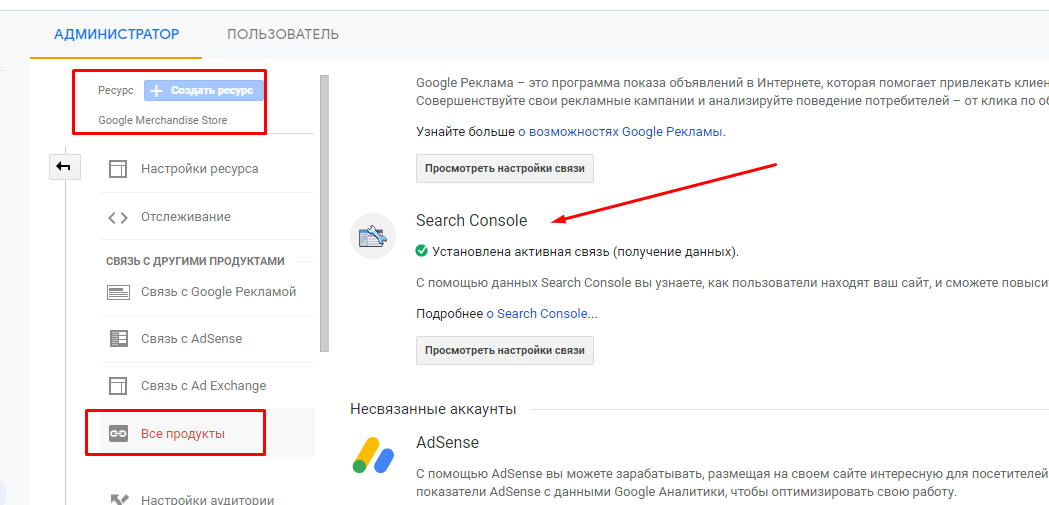The width and height of the screenshot is (1049, 505).
Task: Click the Установлена активная связь status text
Action: pyautogui.click(x=586, y=252)
